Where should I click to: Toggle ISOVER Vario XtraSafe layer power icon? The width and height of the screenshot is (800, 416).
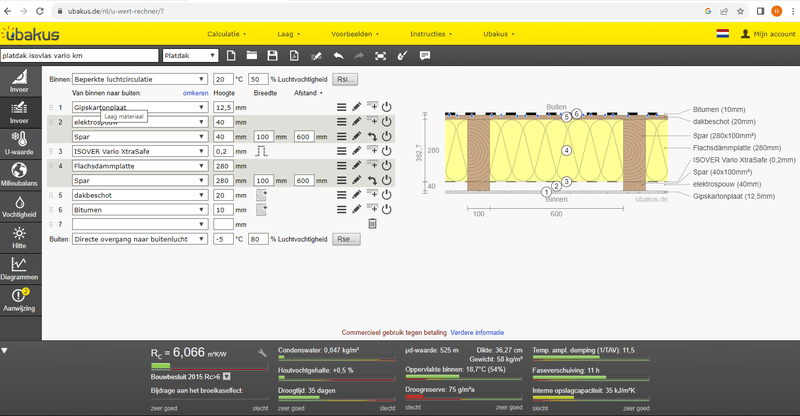coord(387,151)
